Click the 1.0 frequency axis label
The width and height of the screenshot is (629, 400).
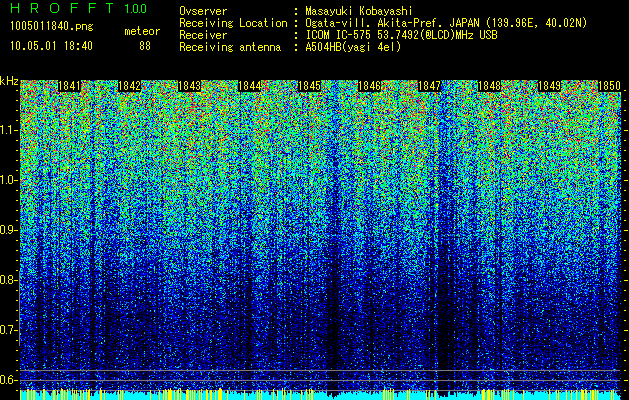point(9,180)
